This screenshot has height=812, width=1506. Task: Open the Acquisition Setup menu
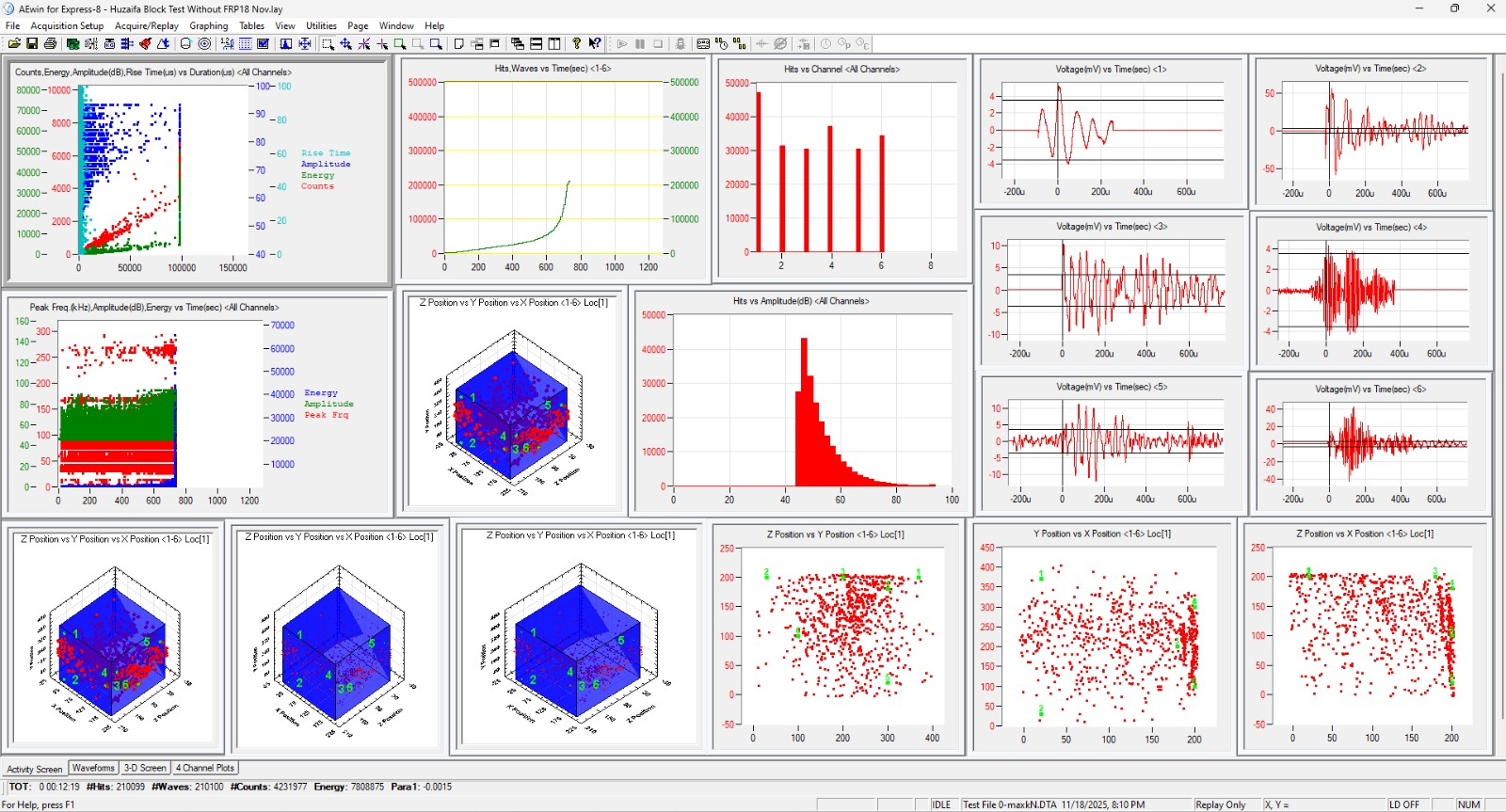tap(67, 26)
